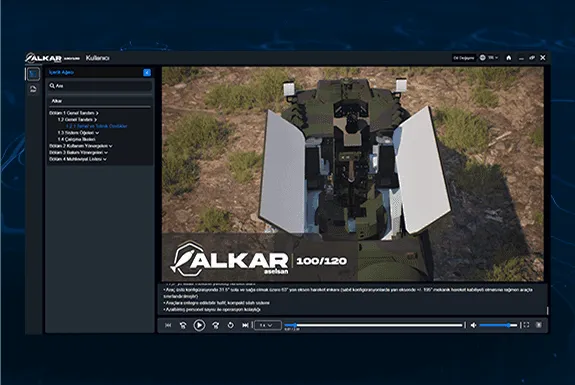575x385 pixels.
Task: Click the Dil Değiştir language button
Action: 464,58
